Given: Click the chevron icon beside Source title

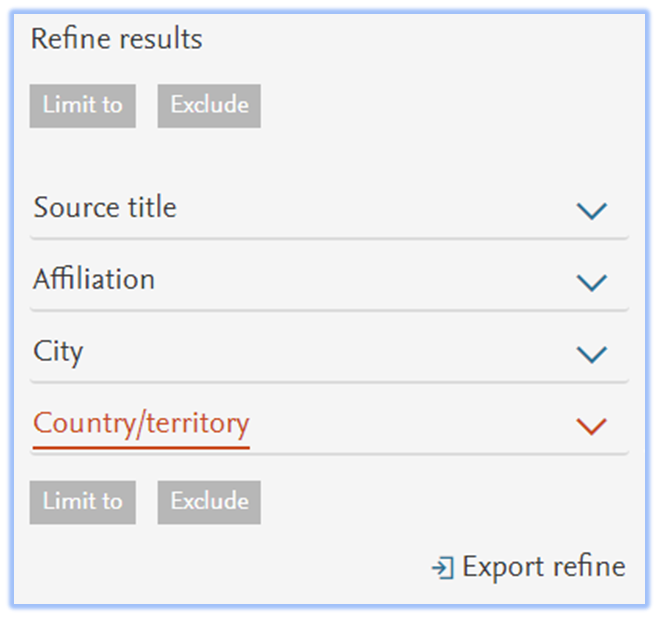Looking at the screenshot, I should tap(592, 210).
